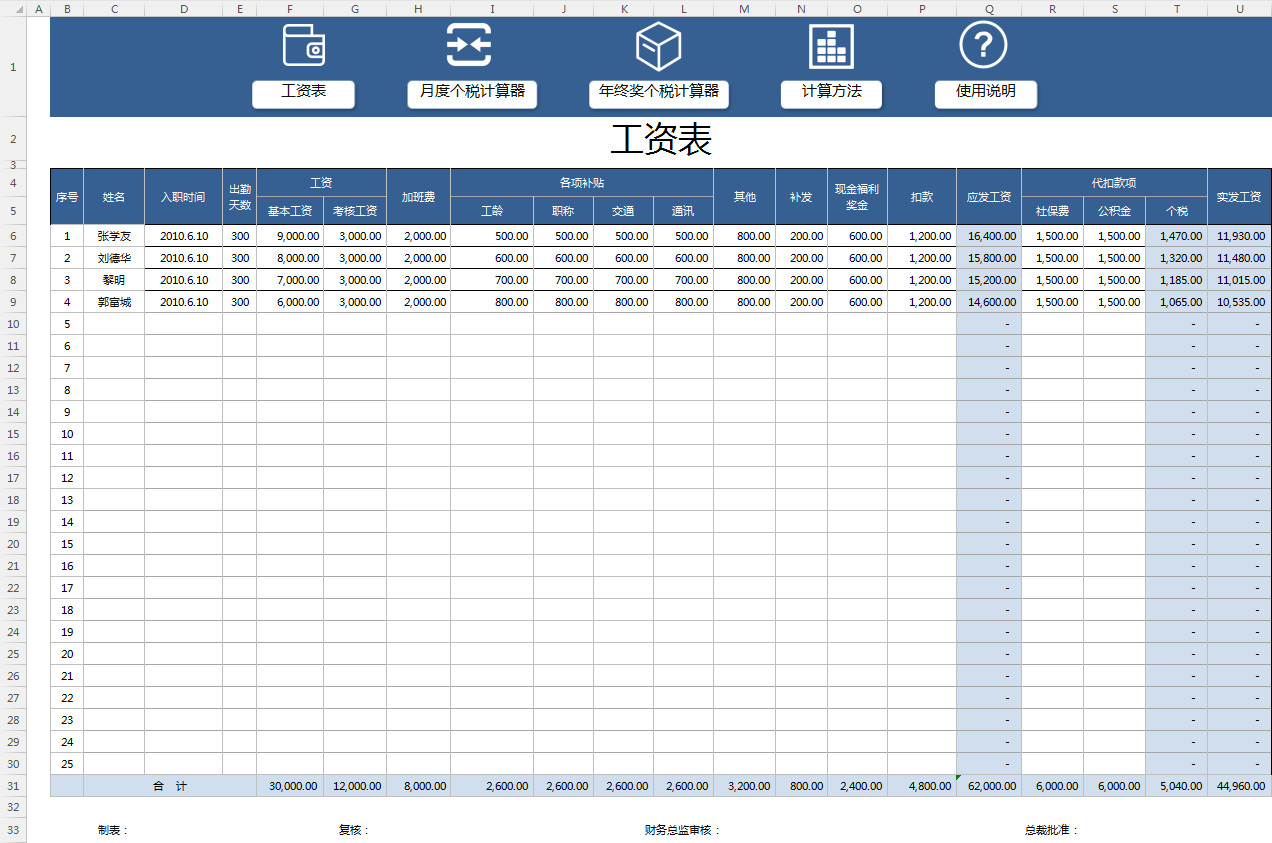Select column Q header
The height and width of the screenshot is (843, 1272).
coord(988,9)
